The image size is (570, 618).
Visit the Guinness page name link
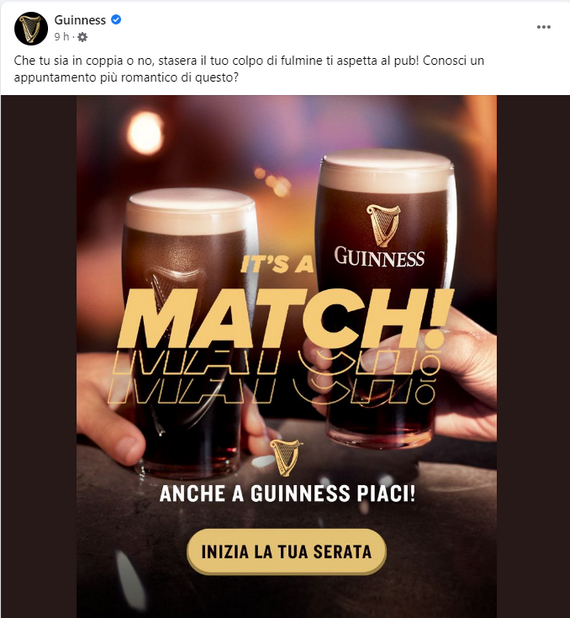[x=80, y=20]
